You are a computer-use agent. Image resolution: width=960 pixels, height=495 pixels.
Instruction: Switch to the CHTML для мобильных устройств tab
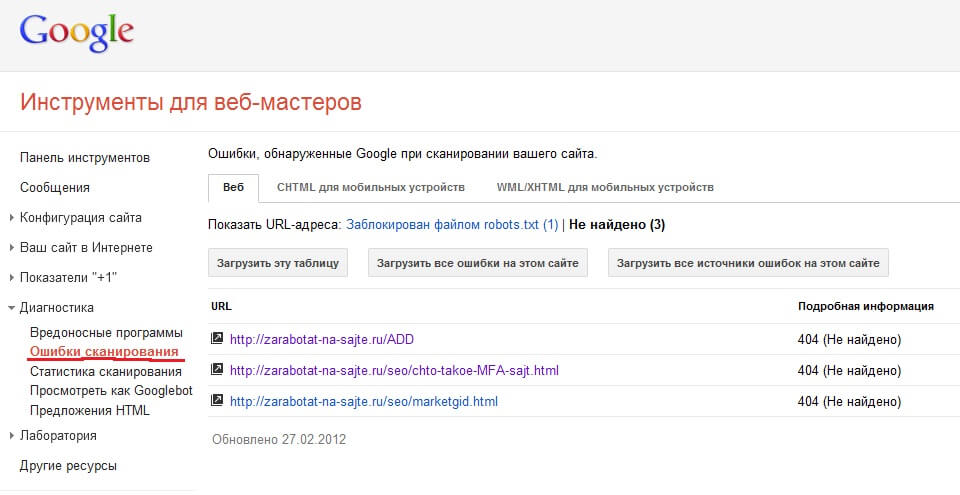click(370, 187)
